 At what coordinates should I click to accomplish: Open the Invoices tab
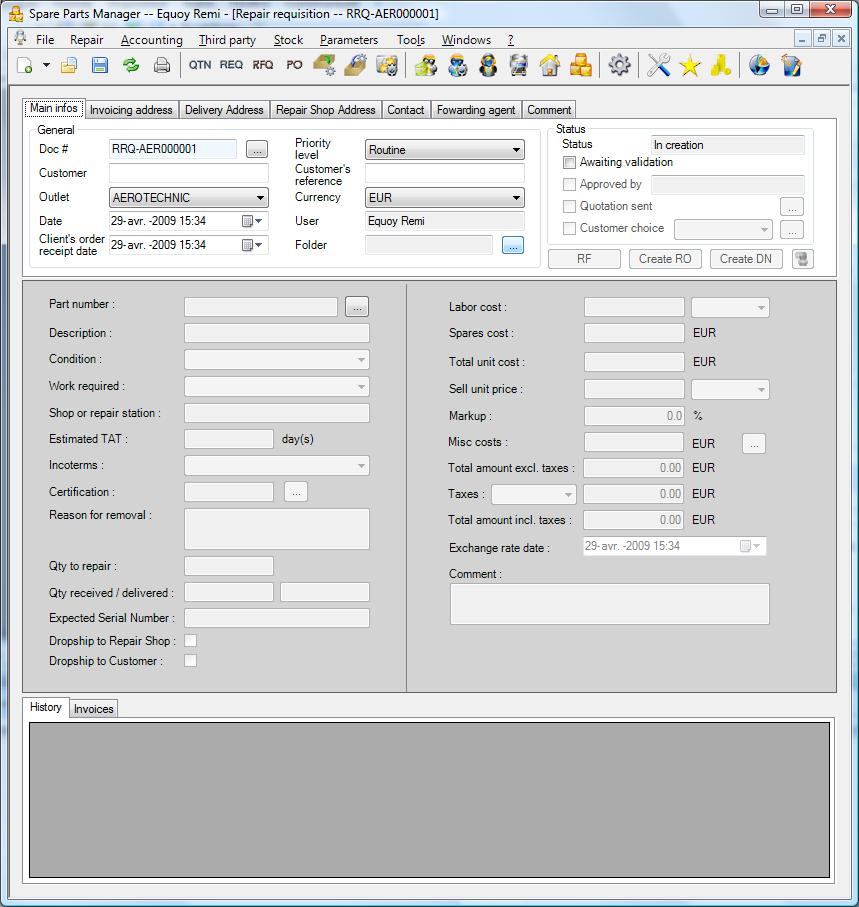click(x=94, y=709)
